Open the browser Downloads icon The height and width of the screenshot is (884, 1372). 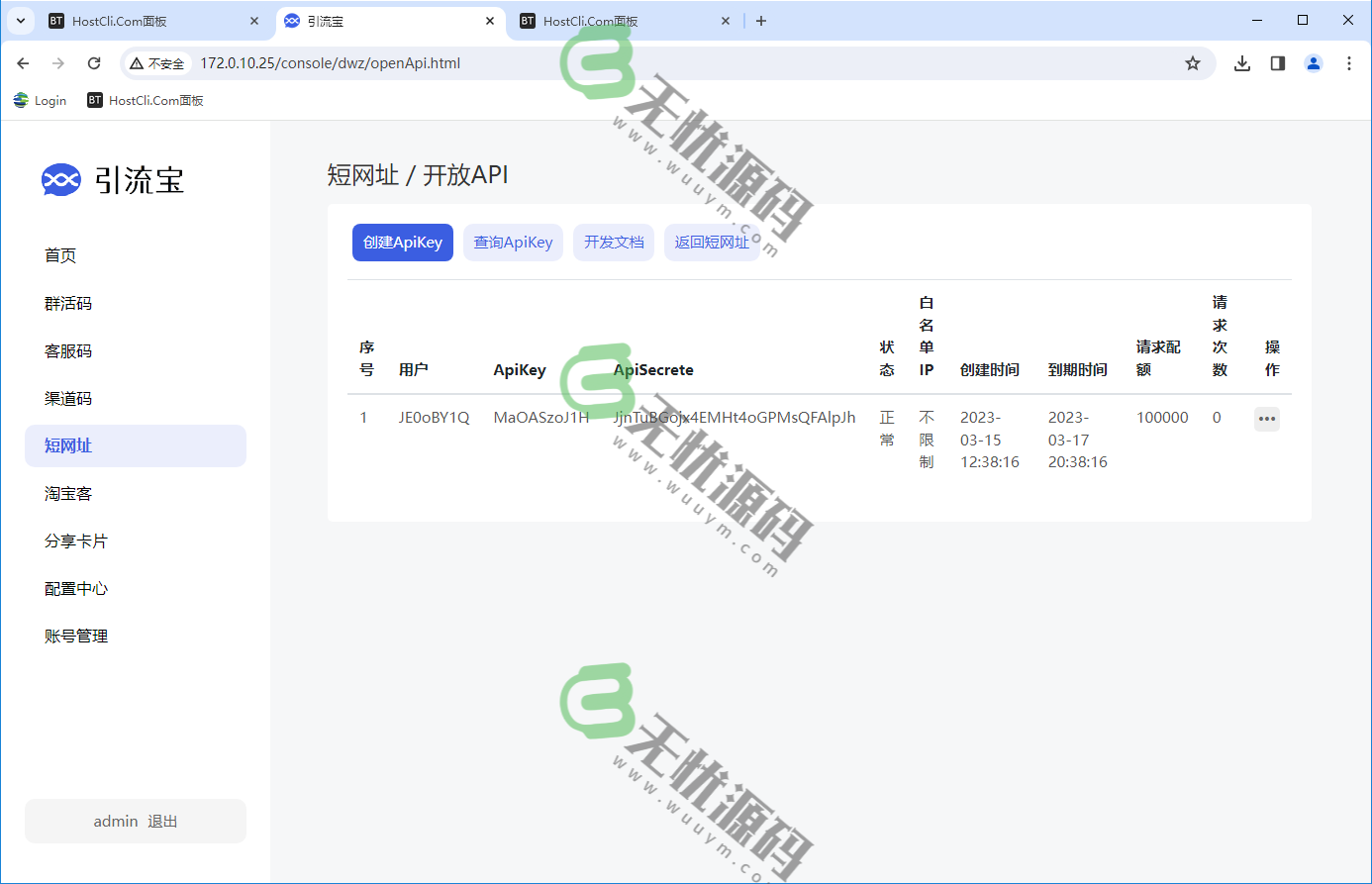(1241, 62)
